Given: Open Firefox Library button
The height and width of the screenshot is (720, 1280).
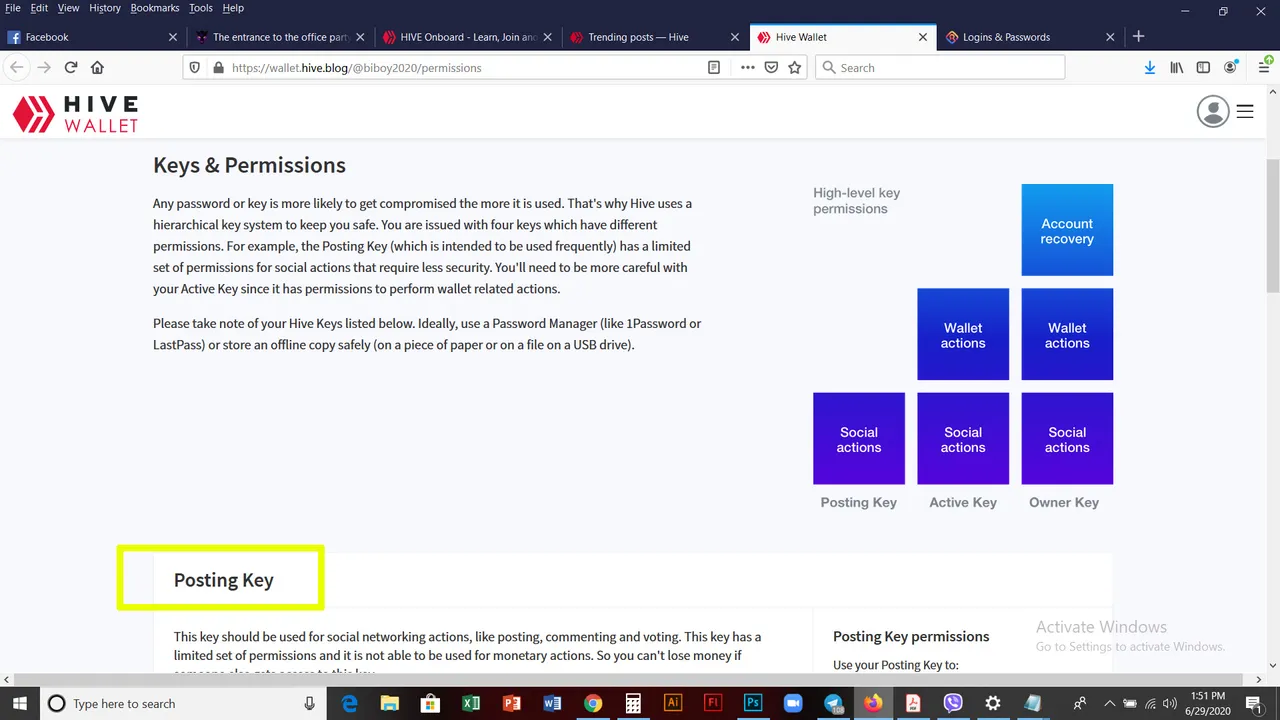Looking at the screenshot, I should point(1177,67).
